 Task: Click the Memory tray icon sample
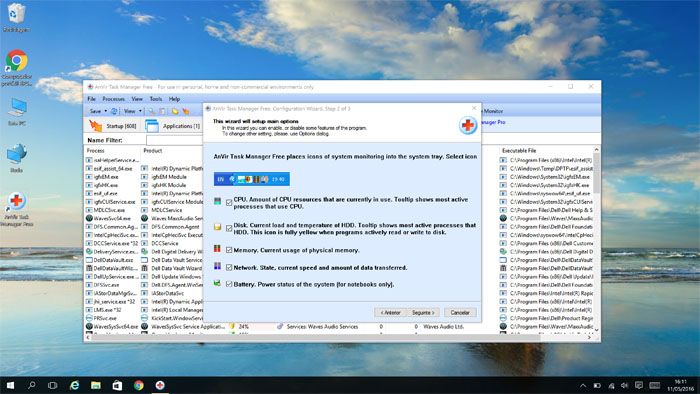[217, 248]
